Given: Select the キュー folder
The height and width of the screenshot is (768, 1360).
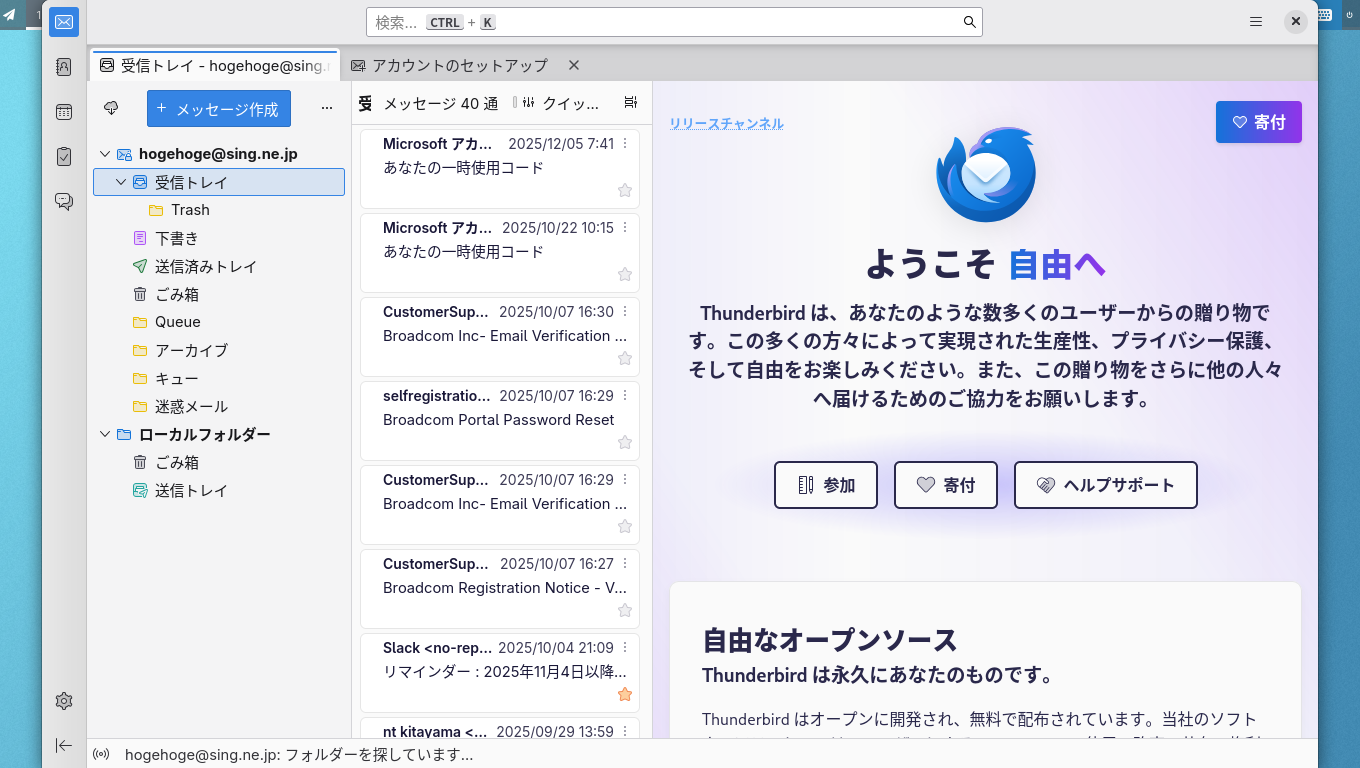Looking at the screenshot, I should (219, 378).
